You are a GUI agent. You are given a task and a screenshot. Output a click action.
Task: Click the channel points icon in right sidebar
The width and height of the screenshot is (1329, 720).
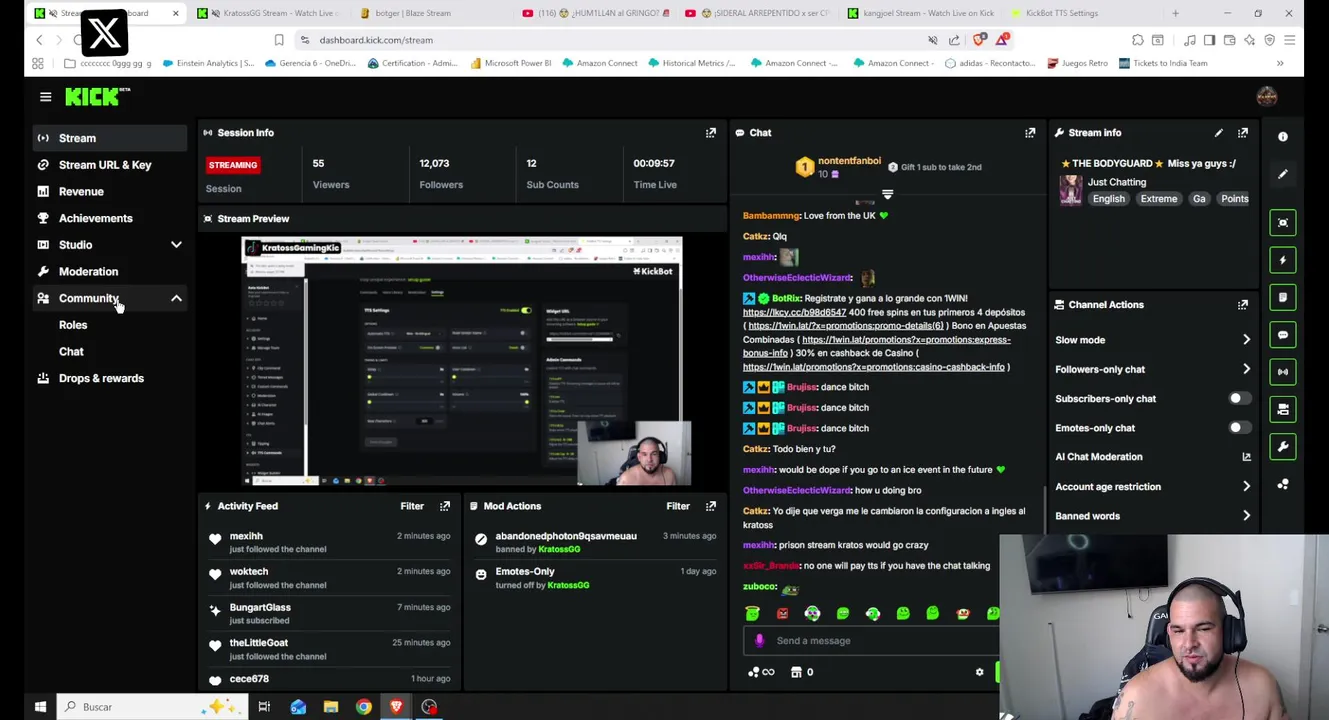coord(1283,484)
